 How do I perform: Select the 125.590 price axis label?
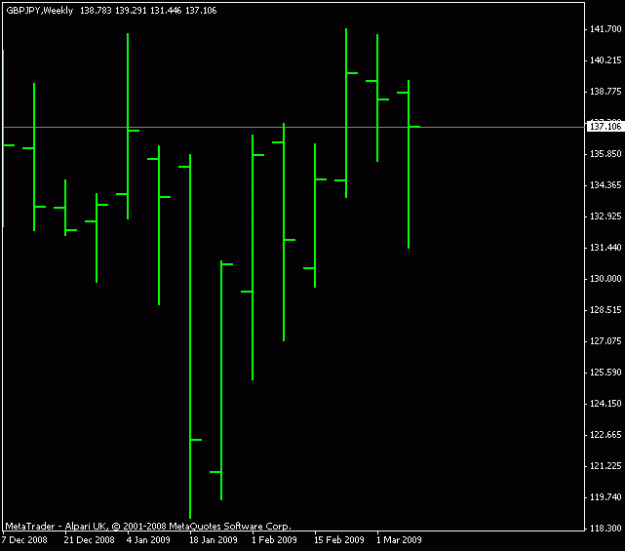click(x=605, y=372)
